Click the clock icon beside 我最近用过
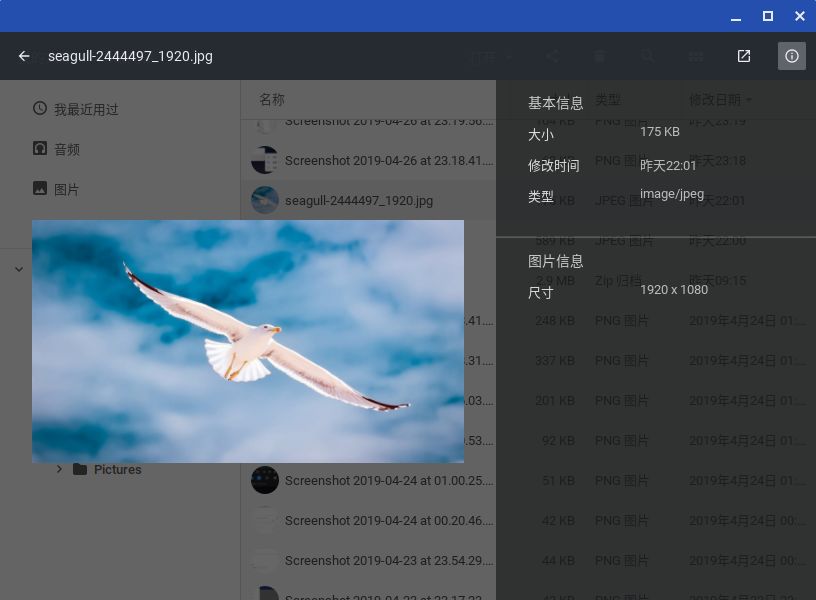 pos(40,108)
